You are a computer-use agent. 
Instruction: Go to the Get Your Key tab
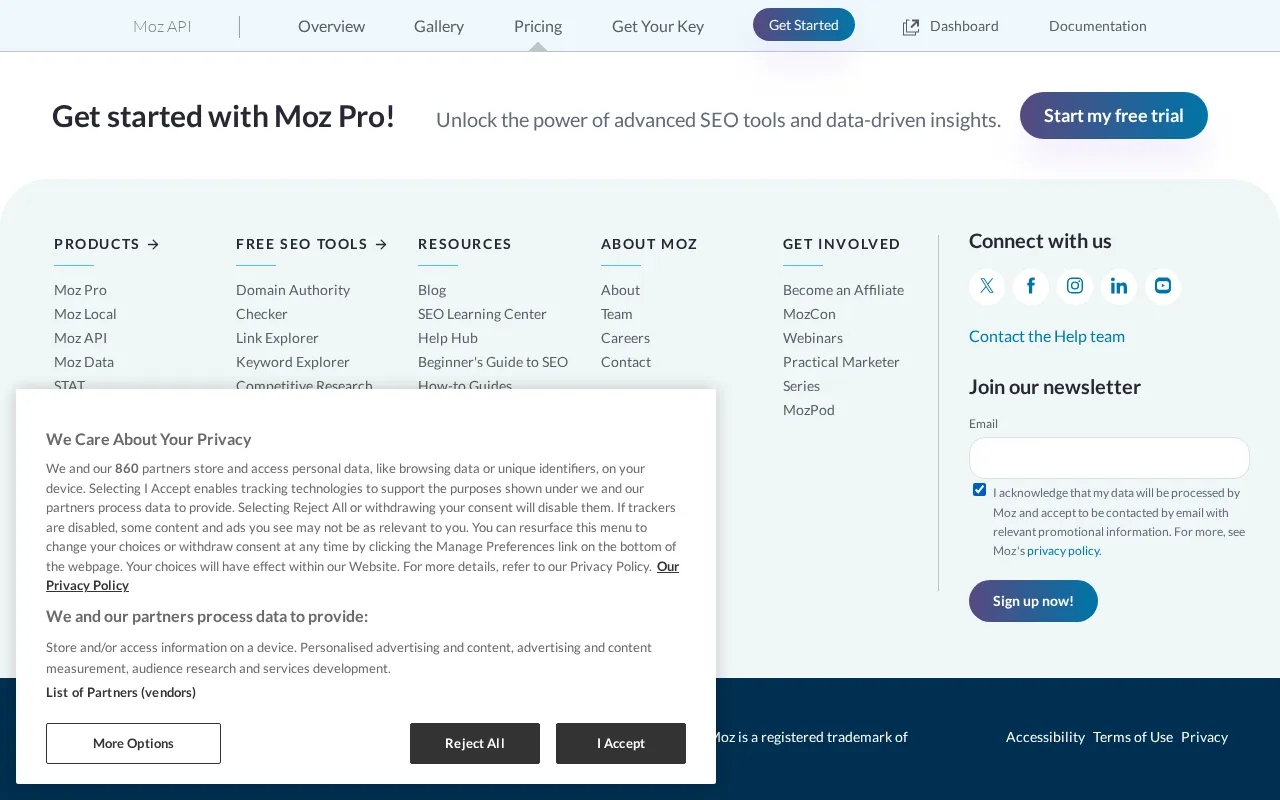coord(658,26)
